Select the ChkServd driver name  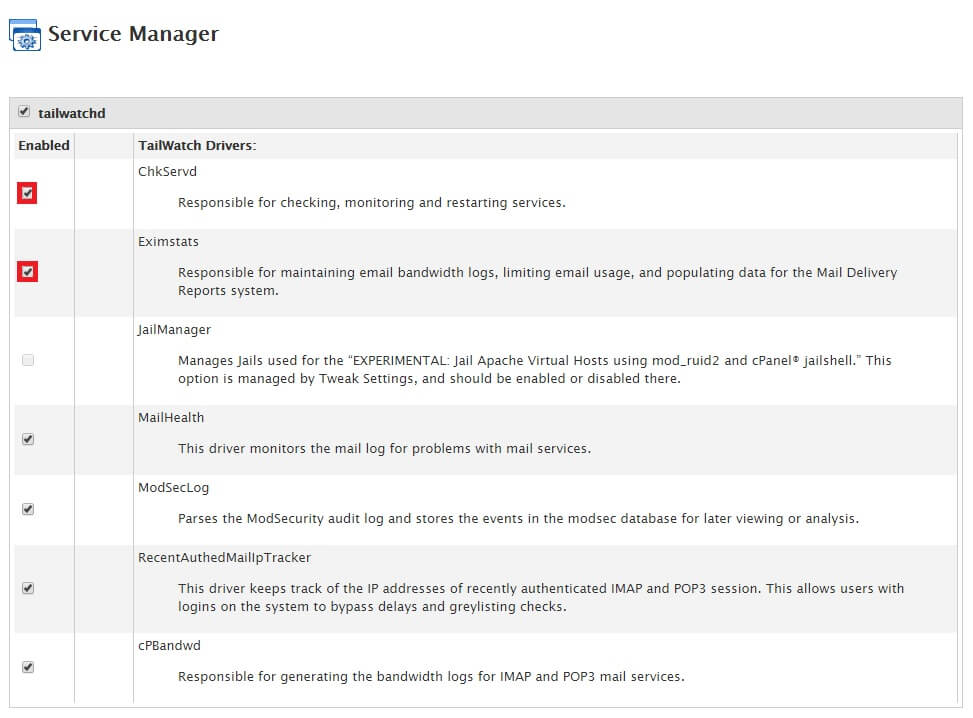(167, 171)
